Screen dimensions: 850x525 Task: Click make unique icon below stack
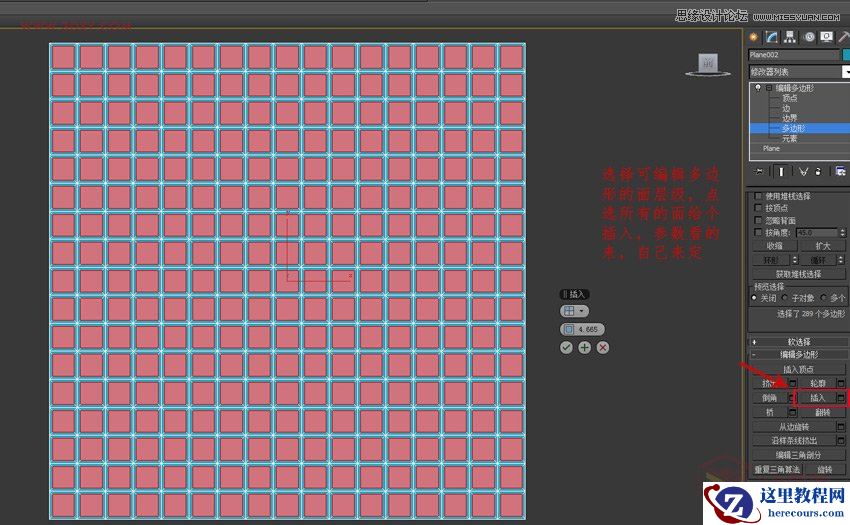(803, 171)
